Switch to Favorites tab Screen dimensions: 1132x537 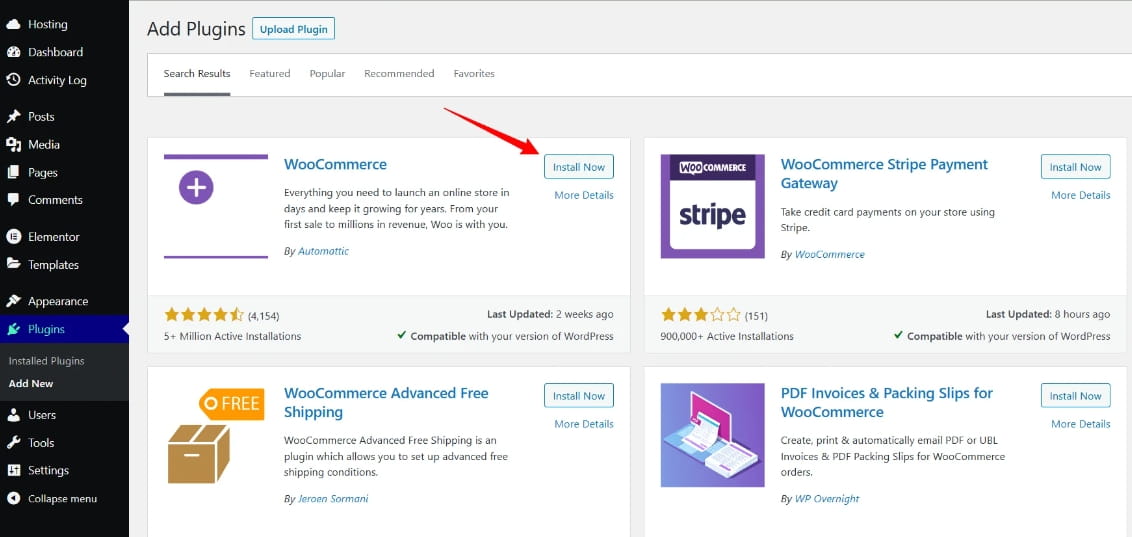pos(474,74)
